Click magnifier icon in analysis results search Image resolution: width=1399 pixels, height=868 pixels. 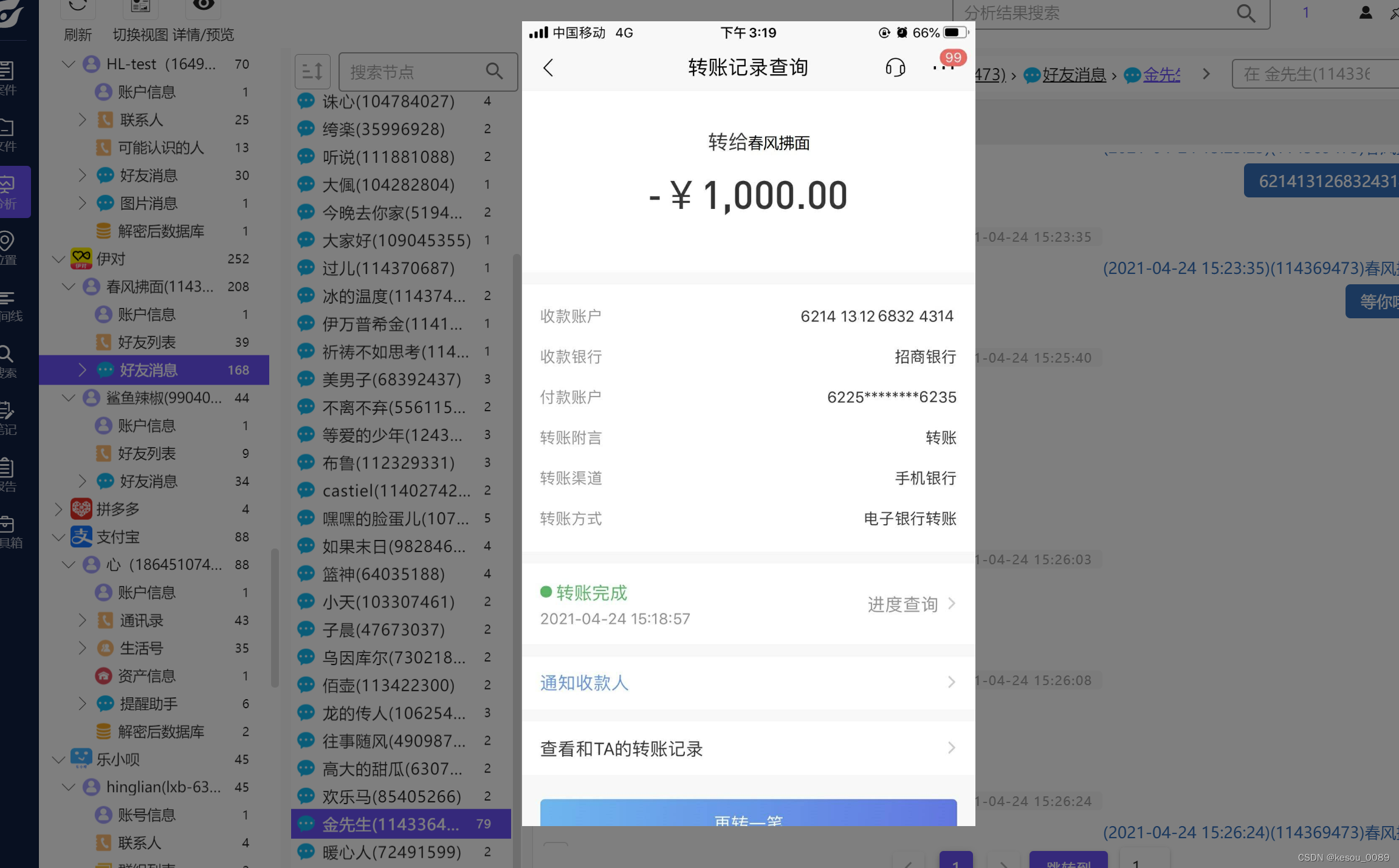point(1245,13)
